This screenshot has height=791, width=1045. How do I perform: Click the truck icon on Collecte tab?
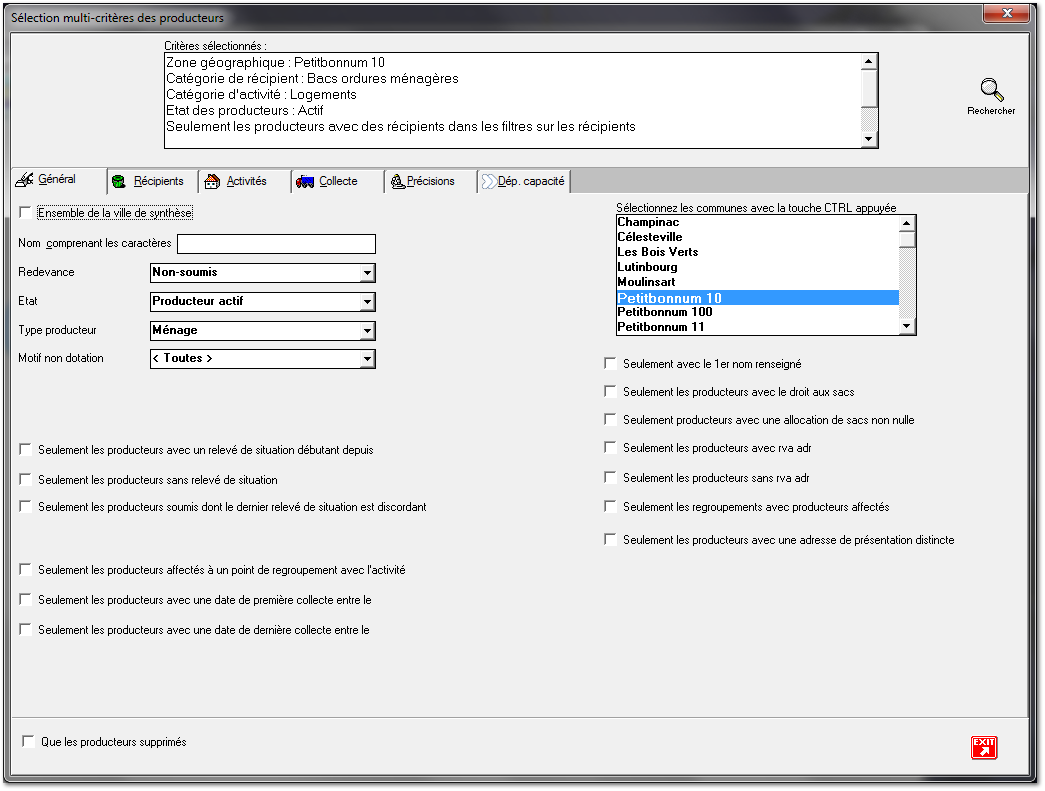click(x=305, y=182)
